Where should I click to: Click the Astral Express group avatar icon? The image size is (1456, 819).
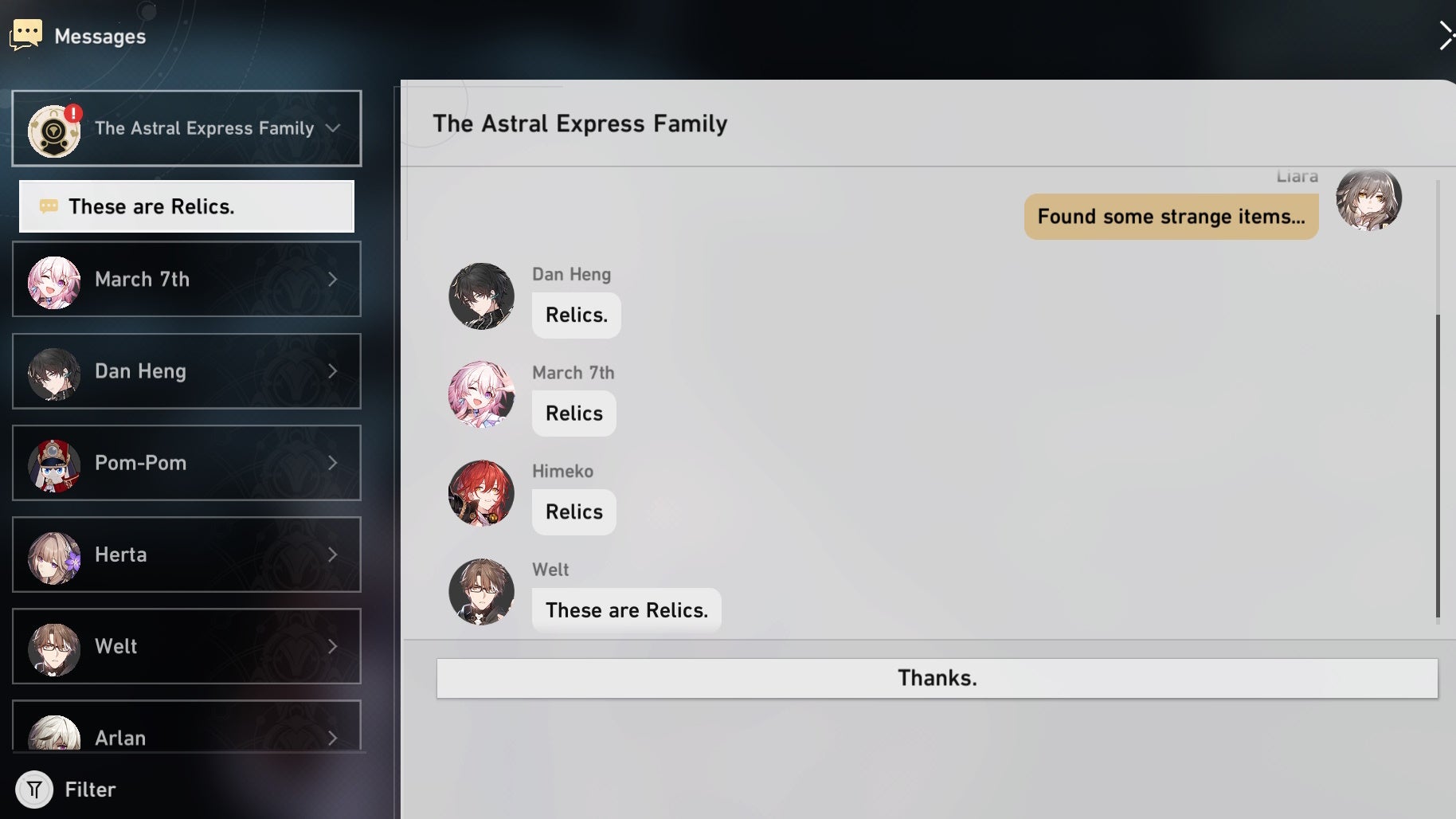pos(54,131)
